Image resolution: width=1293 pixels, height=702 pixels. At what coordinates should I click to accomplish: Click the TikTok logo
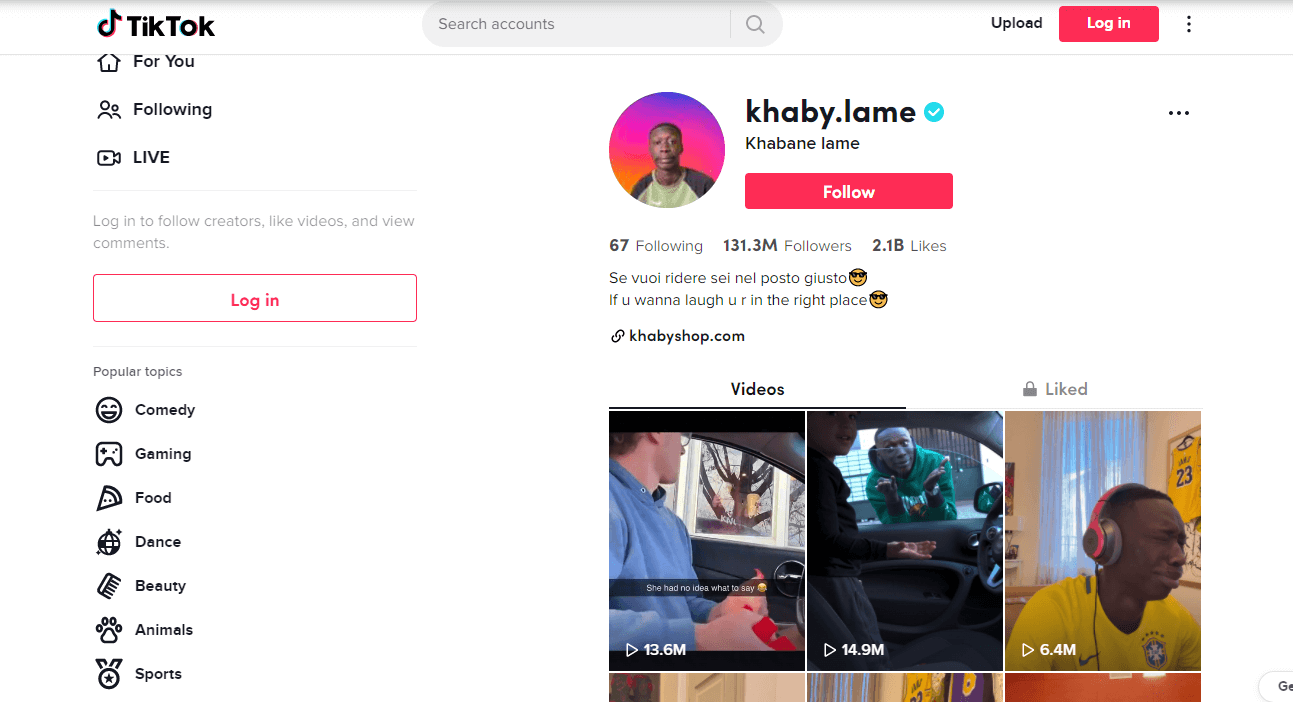coord(155,24)
